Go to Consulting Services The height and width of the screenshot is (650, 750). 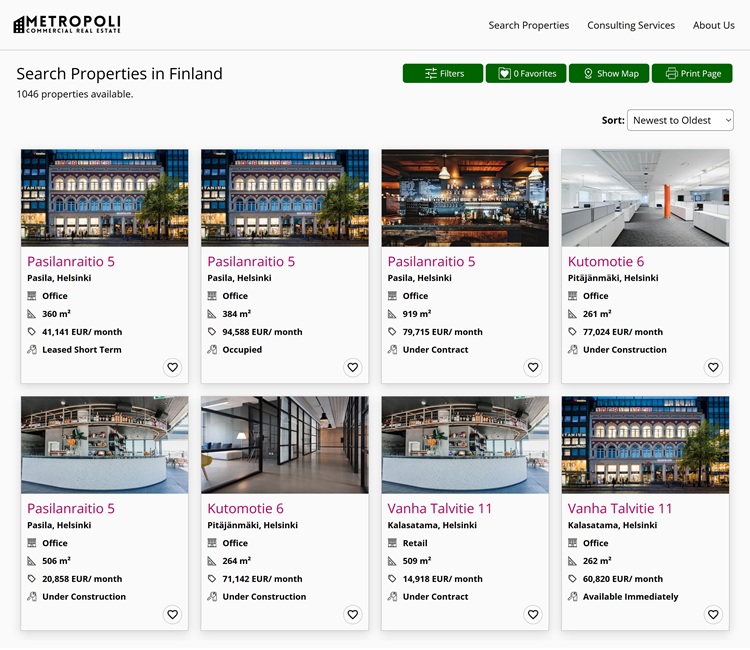[630, 25]
